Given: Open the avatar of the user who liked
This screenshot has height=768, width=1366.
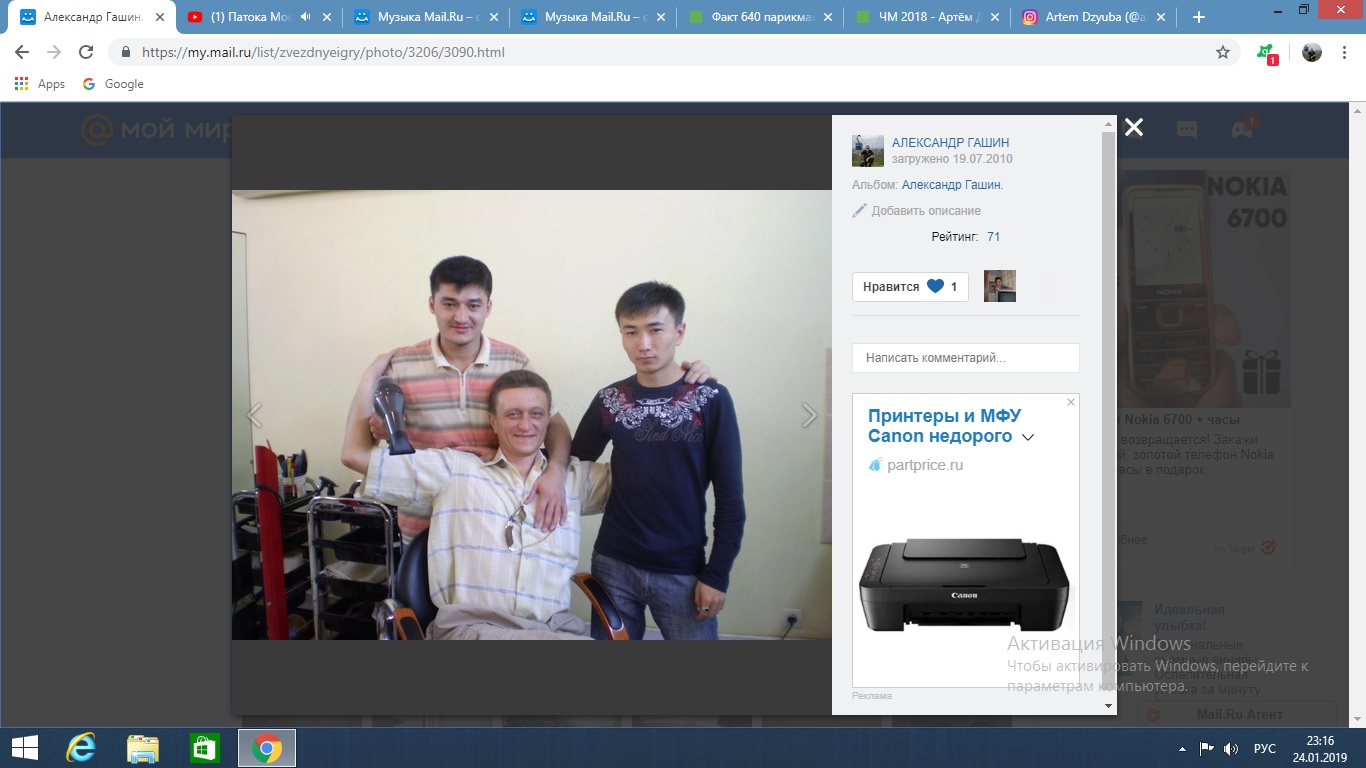Looking at the screenshot, I should click(x=1000, y=286).
